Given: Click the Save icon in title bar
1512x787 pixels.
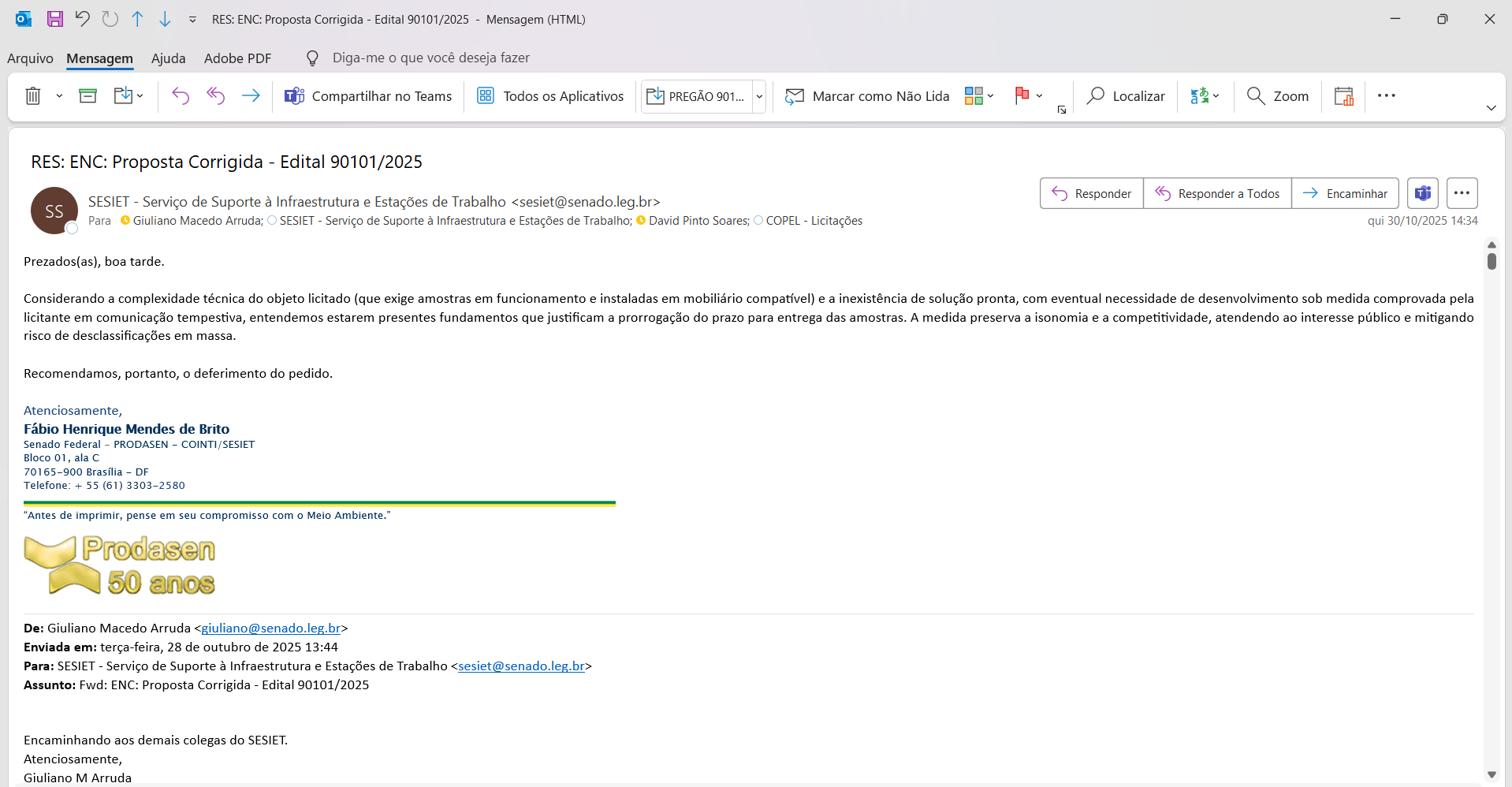Looking at the screenshot, I should (x=54, y=19).
